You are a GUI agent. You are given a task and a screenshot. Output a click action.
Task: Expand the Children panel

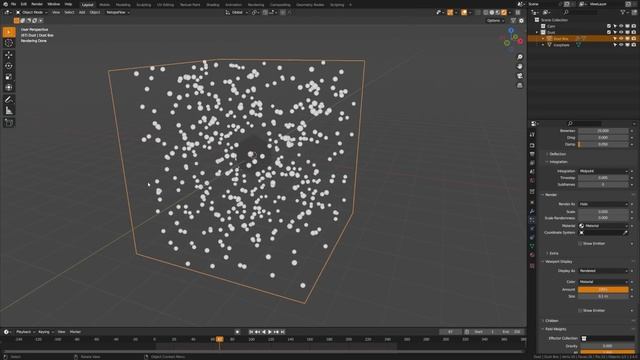(x=551, y=321)
